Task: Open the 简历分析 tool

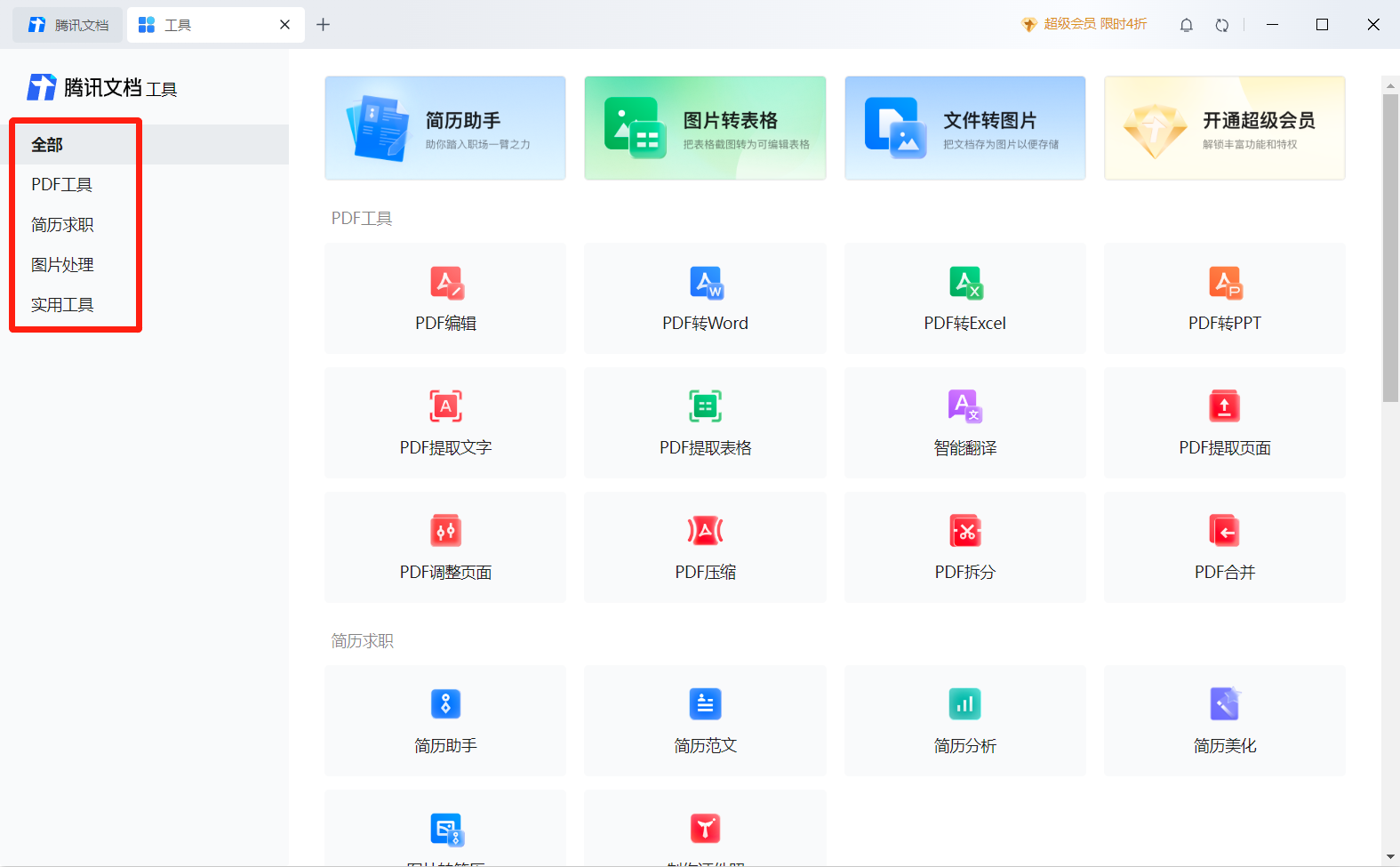Action: [x=965, y=721]
